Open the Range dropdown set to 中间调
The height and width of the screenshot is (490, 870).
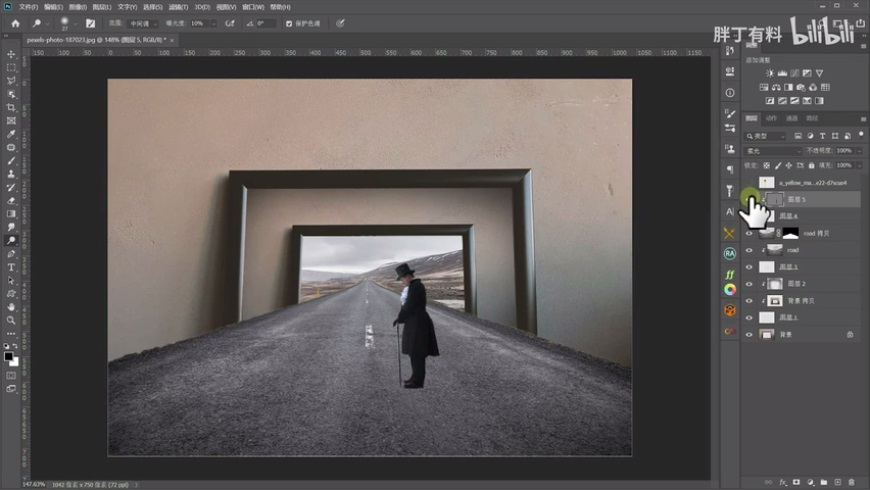(142, 23)
